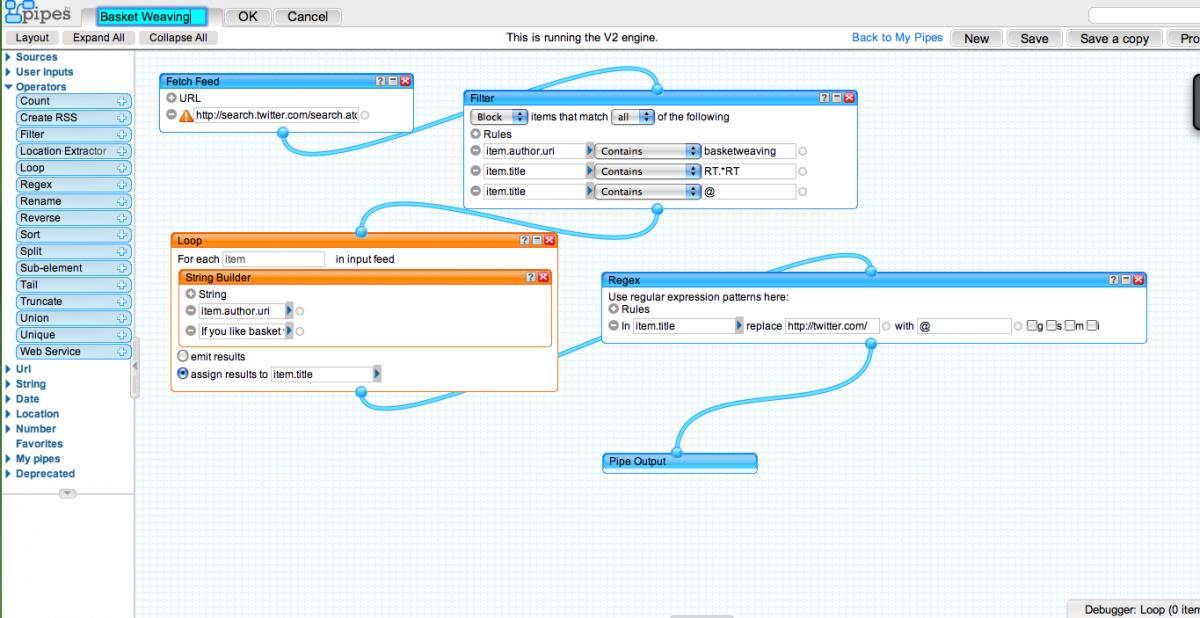Add the Truncate operator via its plus icon

tap(122, 302)
